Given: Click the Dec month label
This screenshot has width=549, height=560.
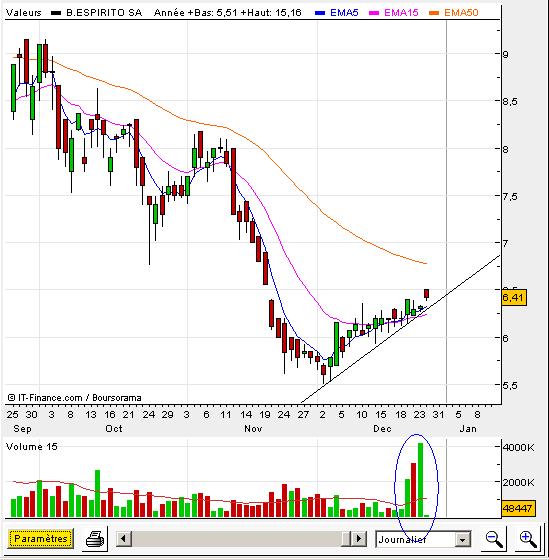Looking at the screenshot, I should click(382, 428).
